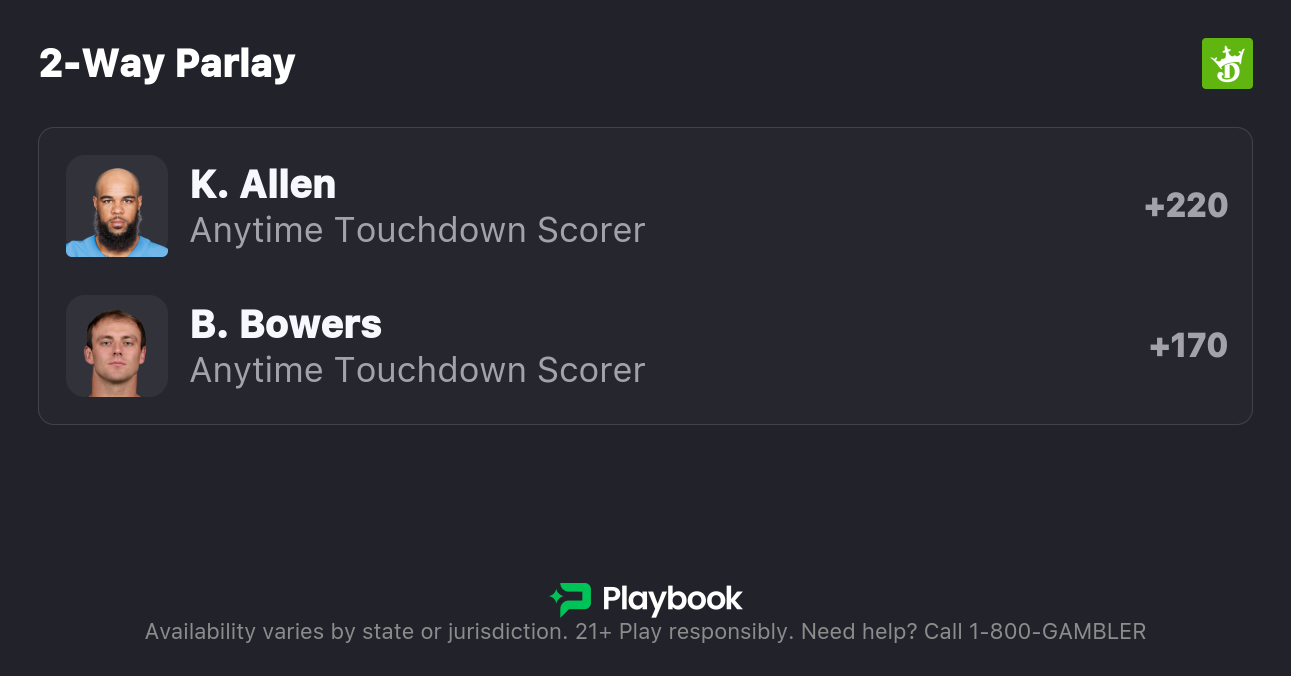
Task: Select the word 'Parlay' in the heading
Action: [235, 64]
